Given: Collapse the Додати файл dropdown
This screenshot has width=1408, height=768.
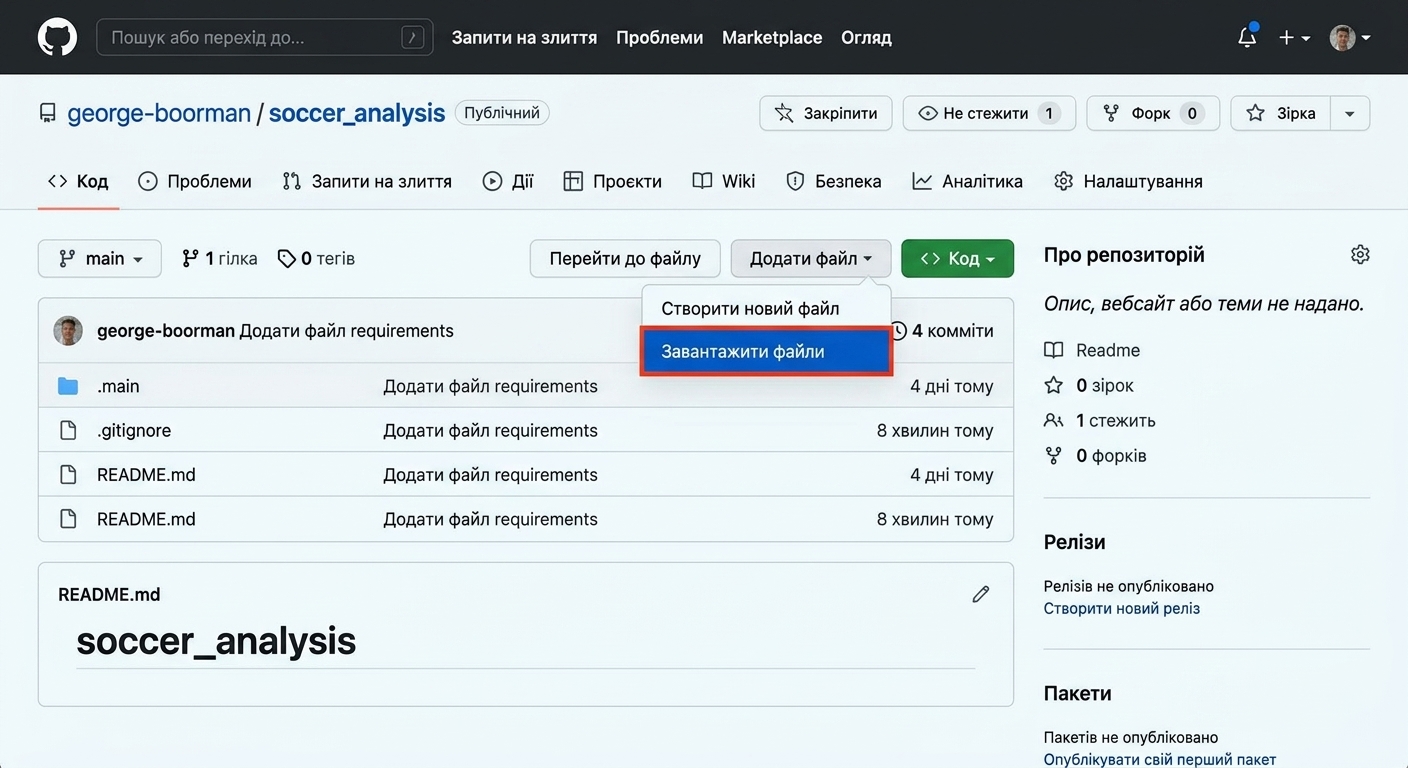Looking at the screenshot, I should (811, 259).
